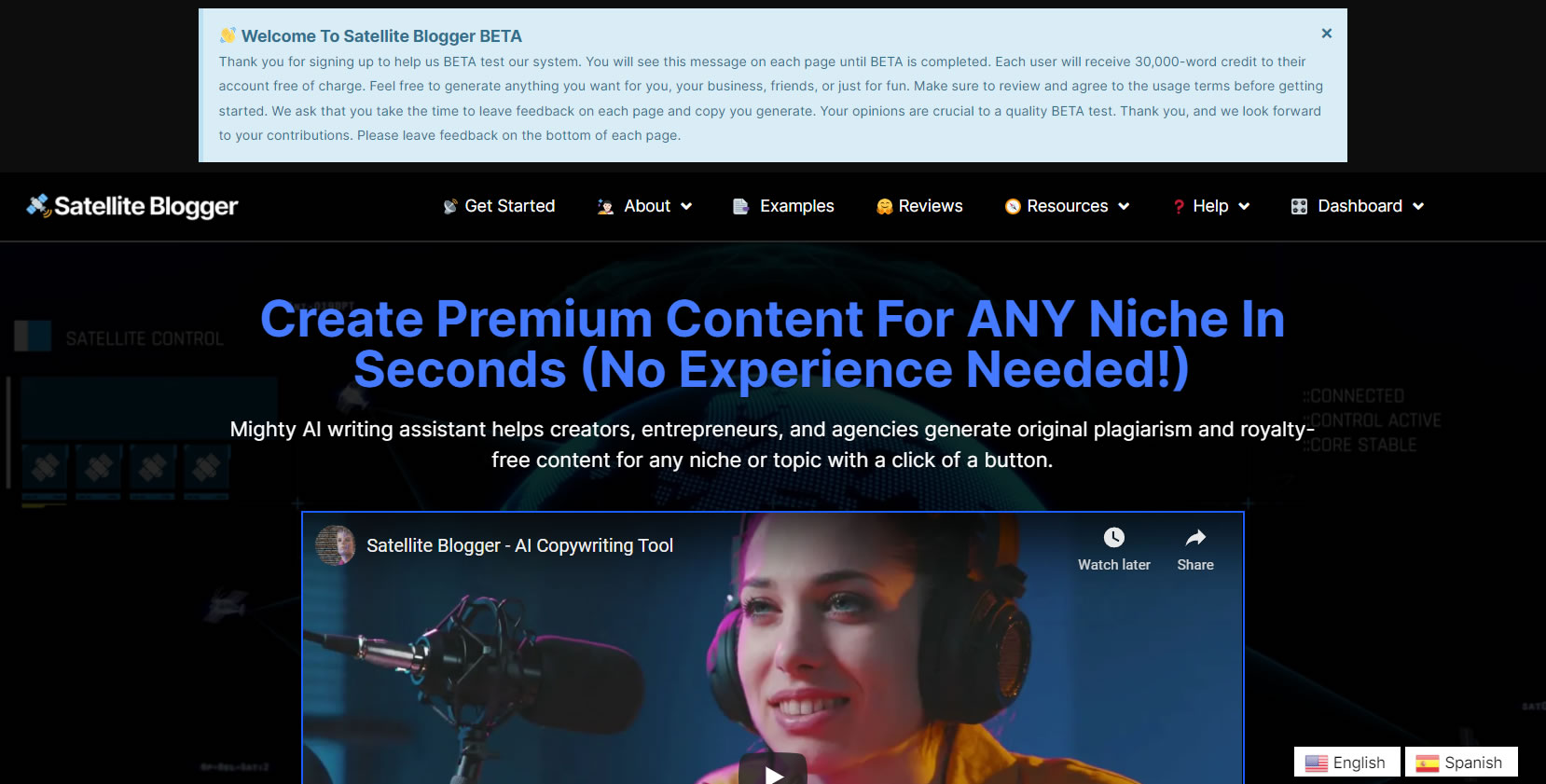Image resolution: width=1546 pixels, height=784 pixels.
Task: Expand the Resources dropdown arrow
Action: (x=1124, y=206)
